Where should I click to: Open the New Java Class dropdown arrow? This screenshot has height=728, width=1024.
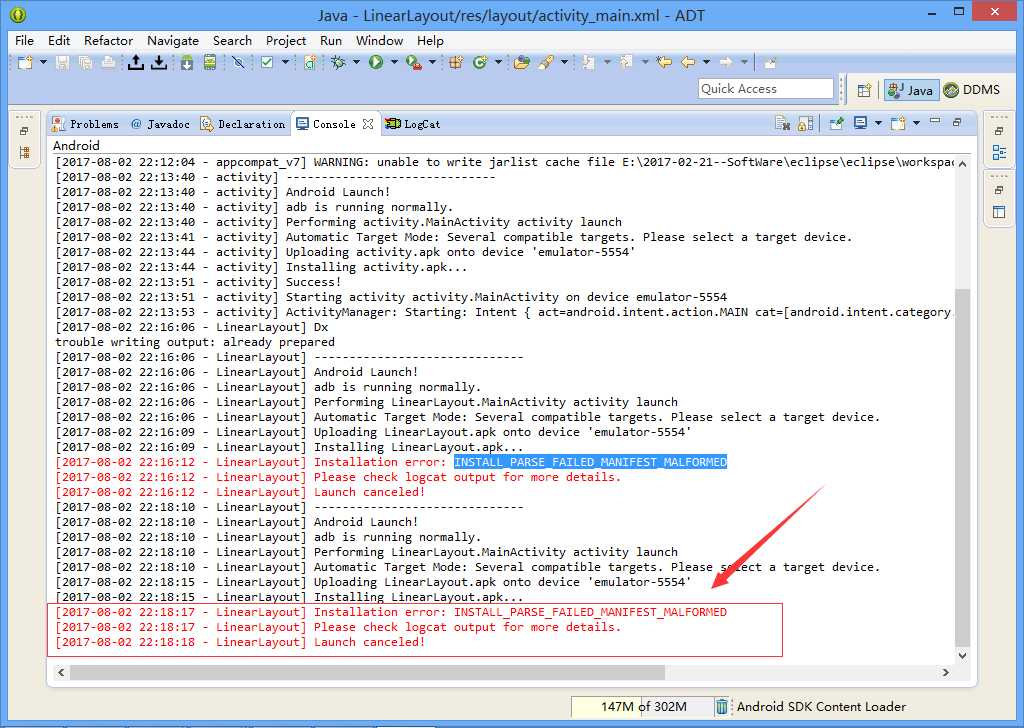[x=498, y=63]
